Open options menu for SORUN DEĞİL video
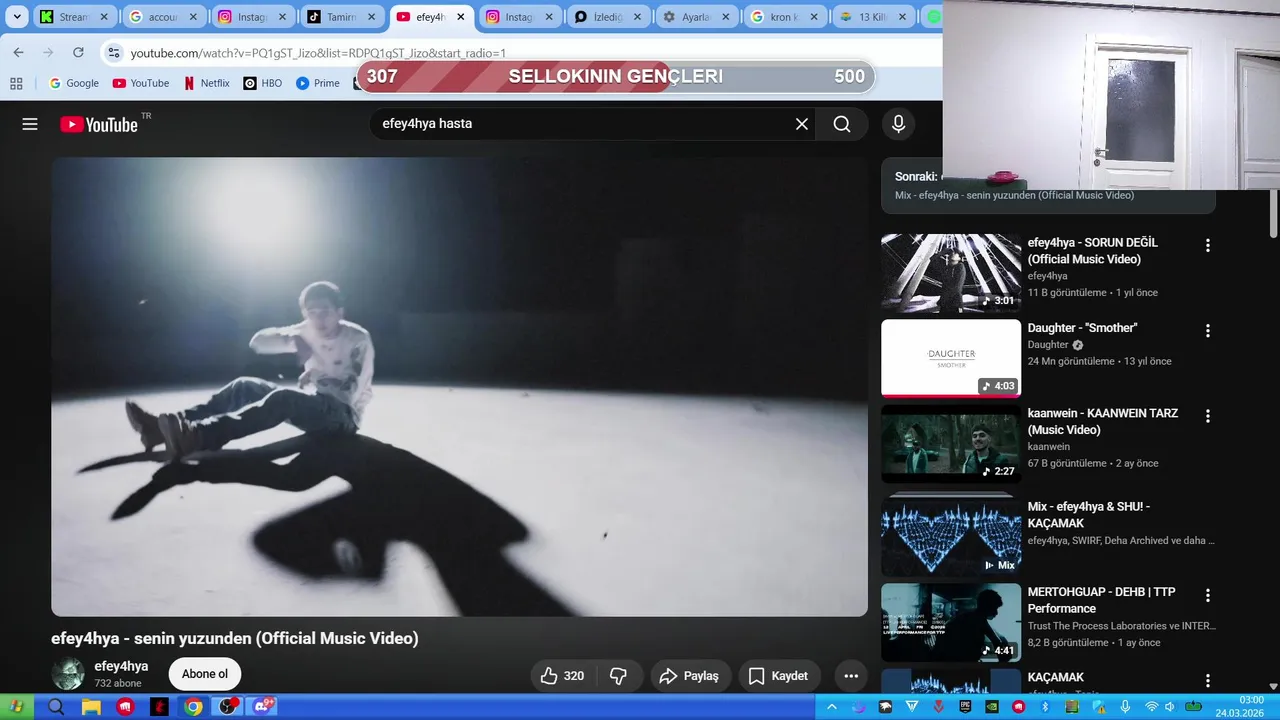Screen dimensions: 1280x720 tap(1207, 245)
